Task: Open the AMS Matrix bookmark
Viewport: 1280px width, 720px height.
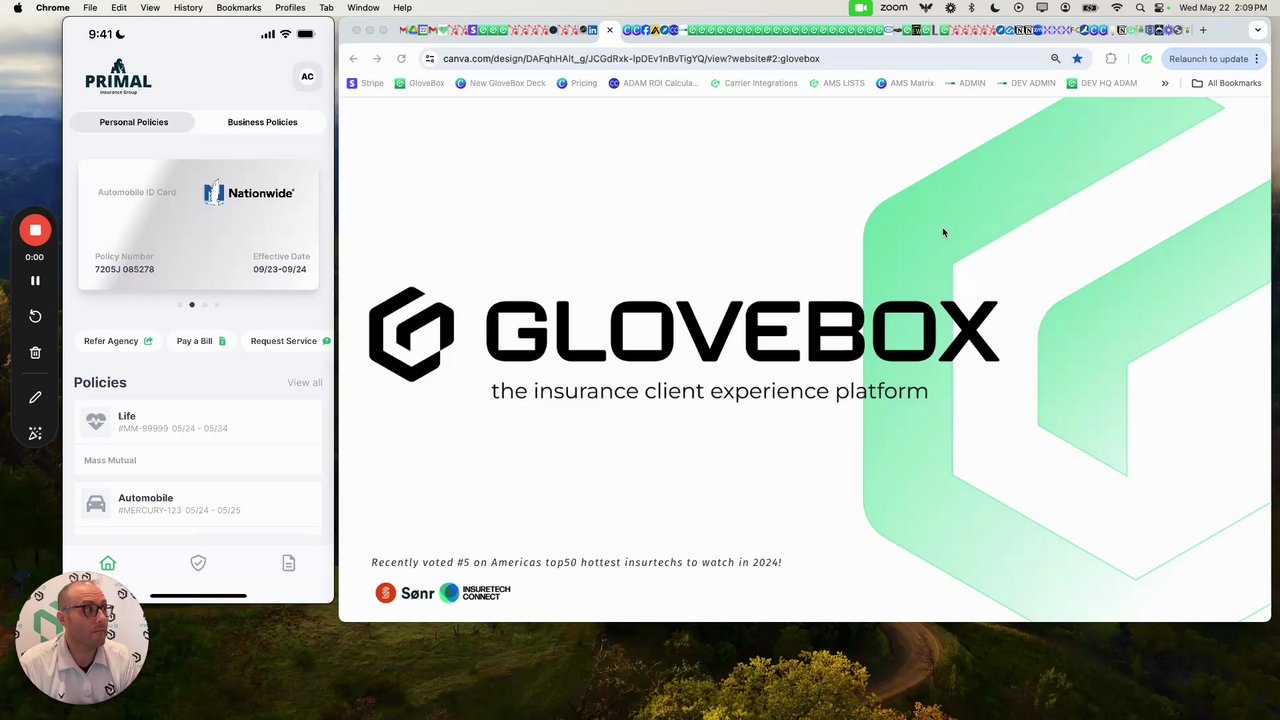Action: [905, 83]
